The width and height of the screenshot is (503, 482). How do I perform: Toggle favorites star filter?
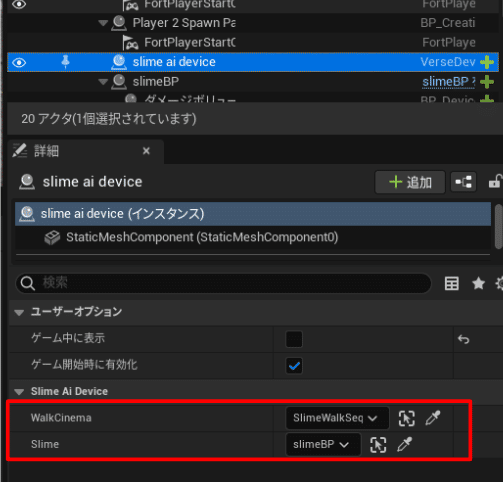[478, 284]
